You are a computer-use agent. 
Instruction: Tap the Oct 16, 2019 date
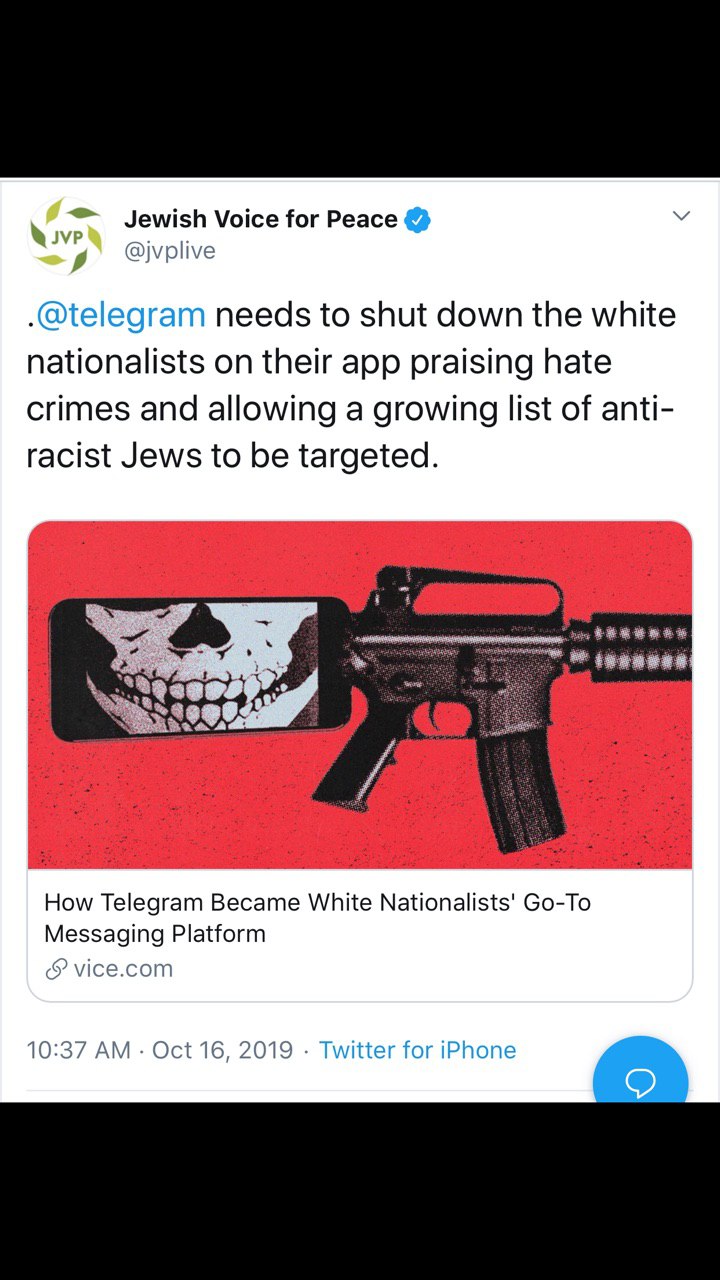(x=222, y=1050)
